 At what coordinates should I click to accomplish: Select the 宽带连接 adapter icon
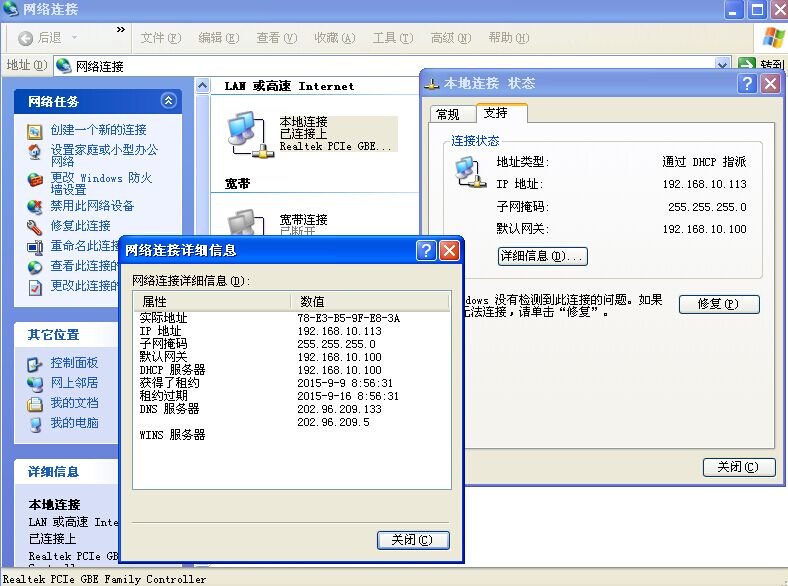tap(246, 223)
